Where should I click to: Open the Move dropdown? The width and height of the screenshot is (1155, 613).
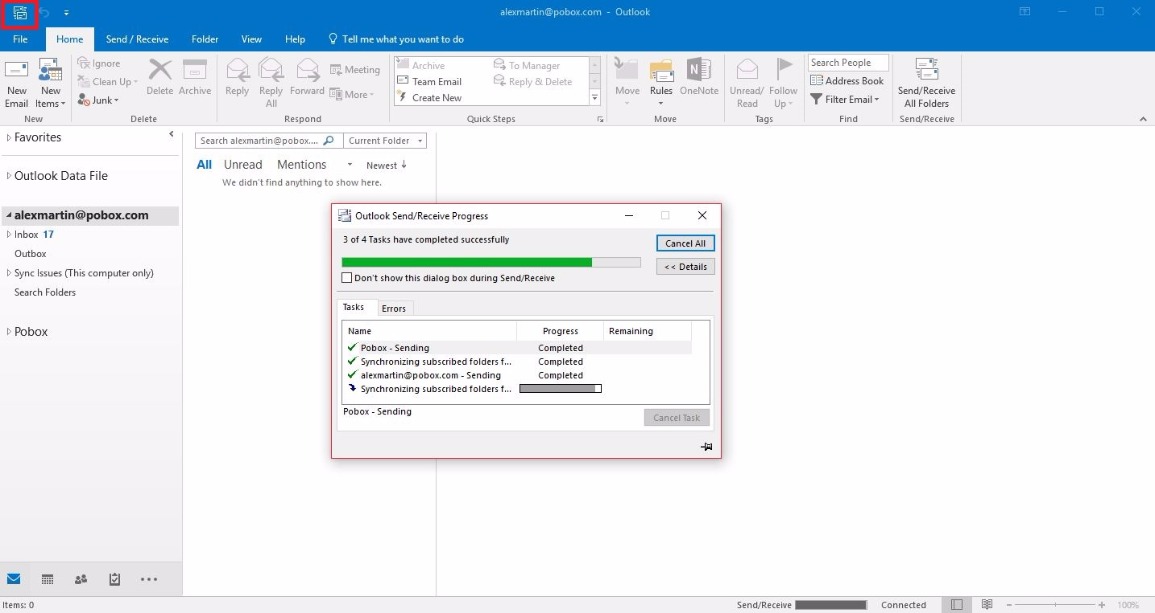click(627, 83)
